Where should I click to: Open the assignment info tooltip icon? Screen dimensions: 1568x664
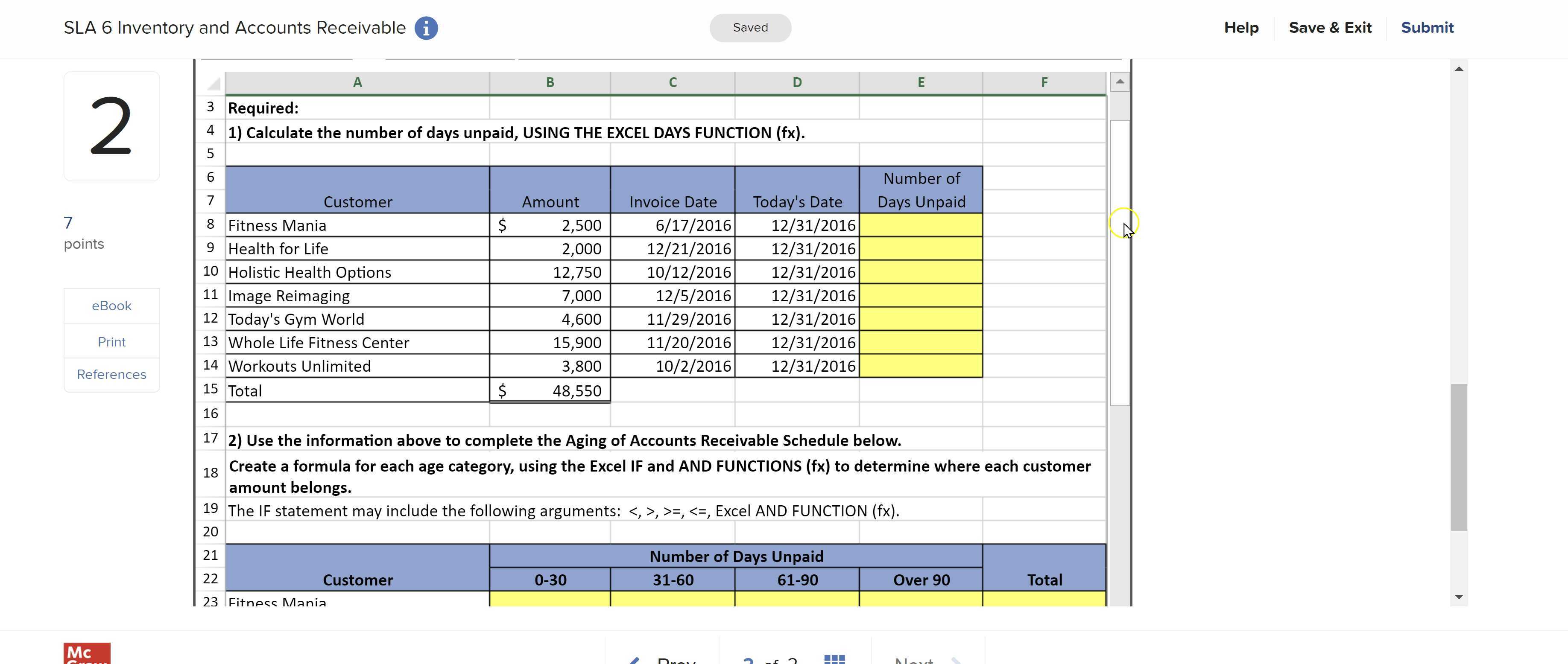tap(426, 27)
